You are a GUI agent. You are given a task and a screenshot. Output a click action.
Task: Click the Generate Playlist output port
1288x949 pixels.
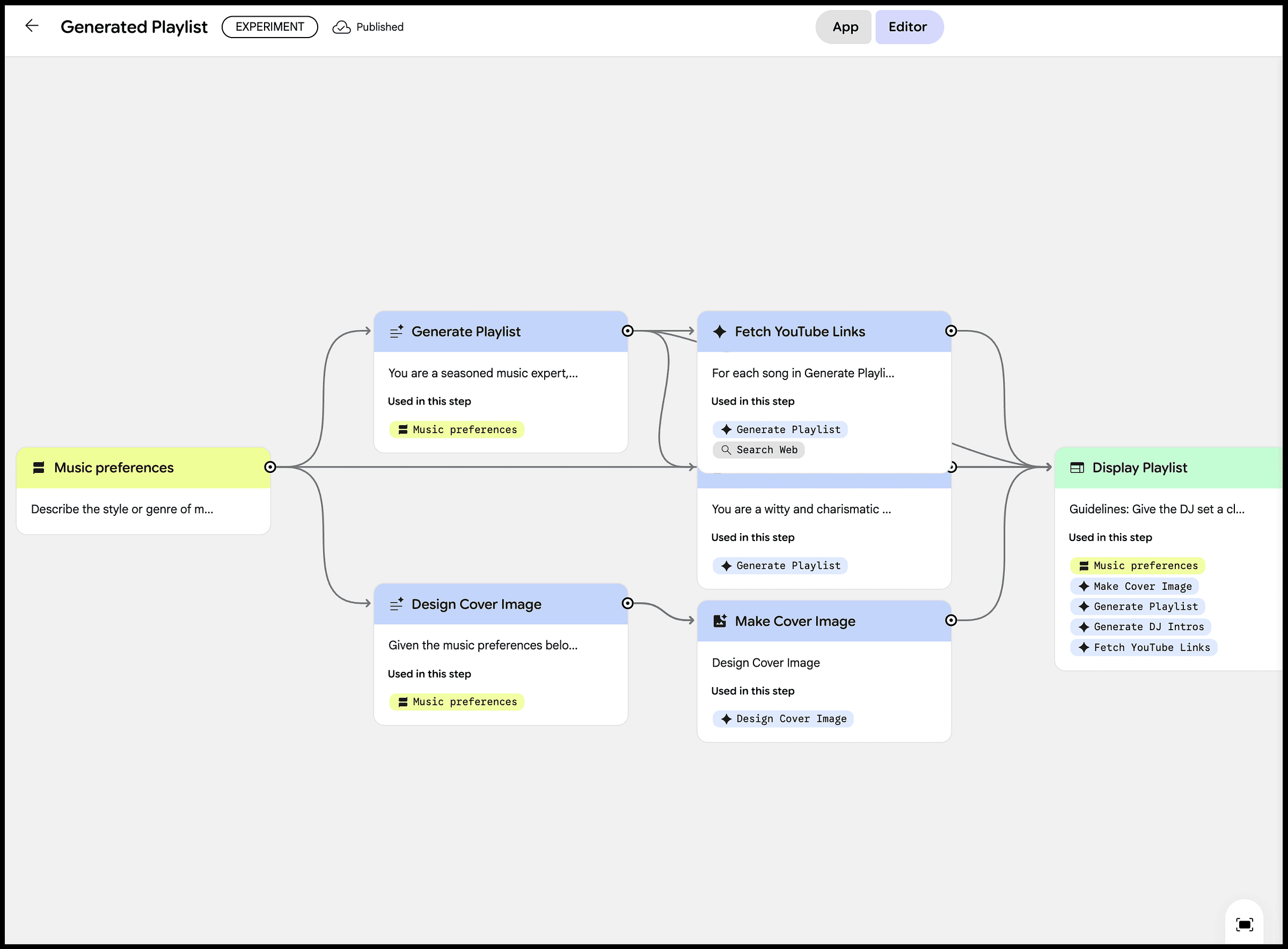[628, 331]
